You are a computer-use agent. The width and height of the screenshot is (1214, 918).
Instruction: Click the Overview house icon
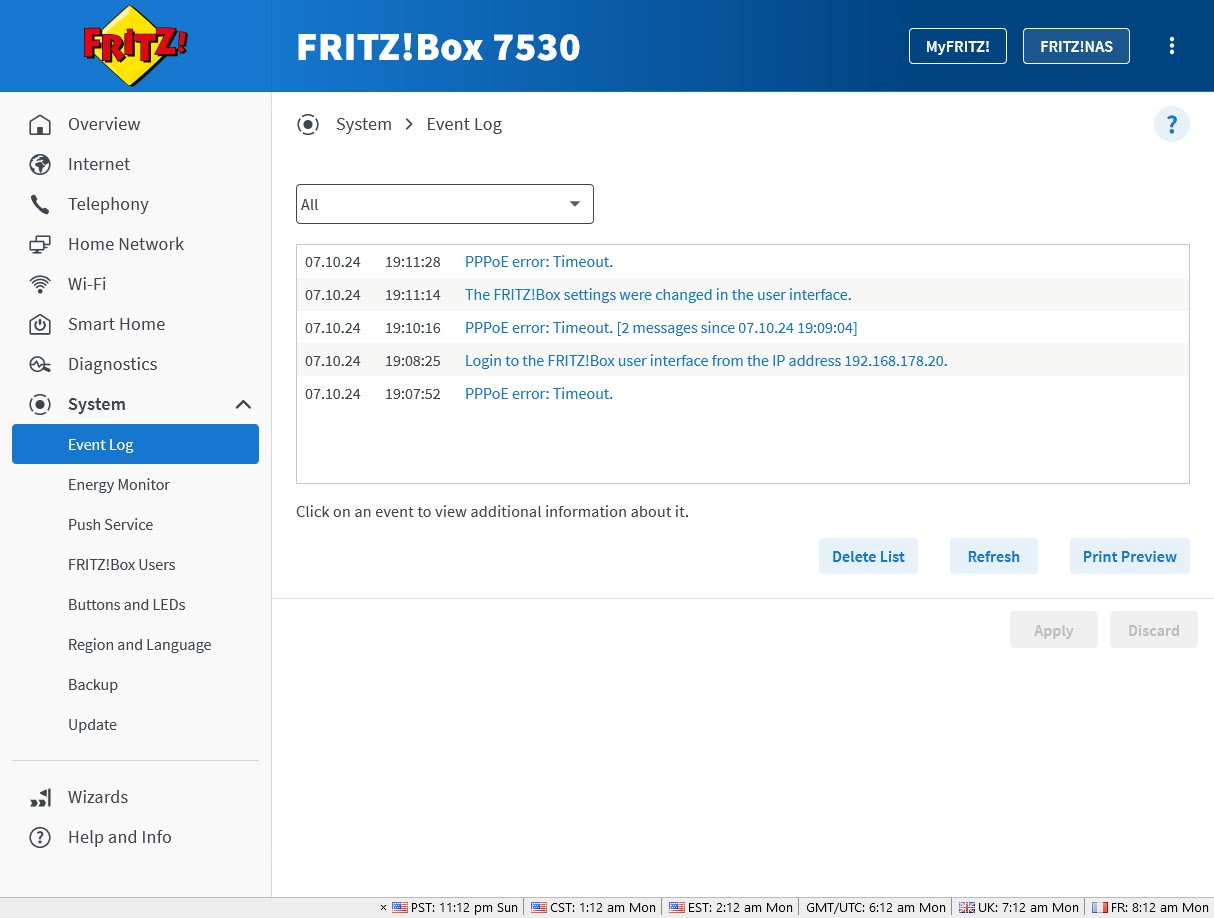(x=40, y=125)
